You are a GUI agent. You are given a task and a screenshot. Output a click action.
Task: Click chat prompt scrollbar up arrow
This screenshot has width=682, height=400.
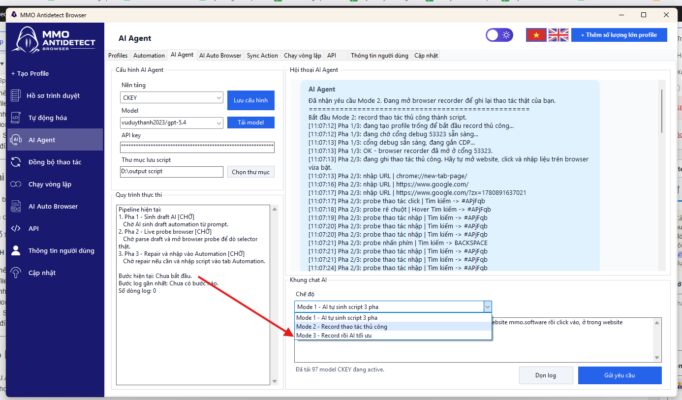pos(657,323)
